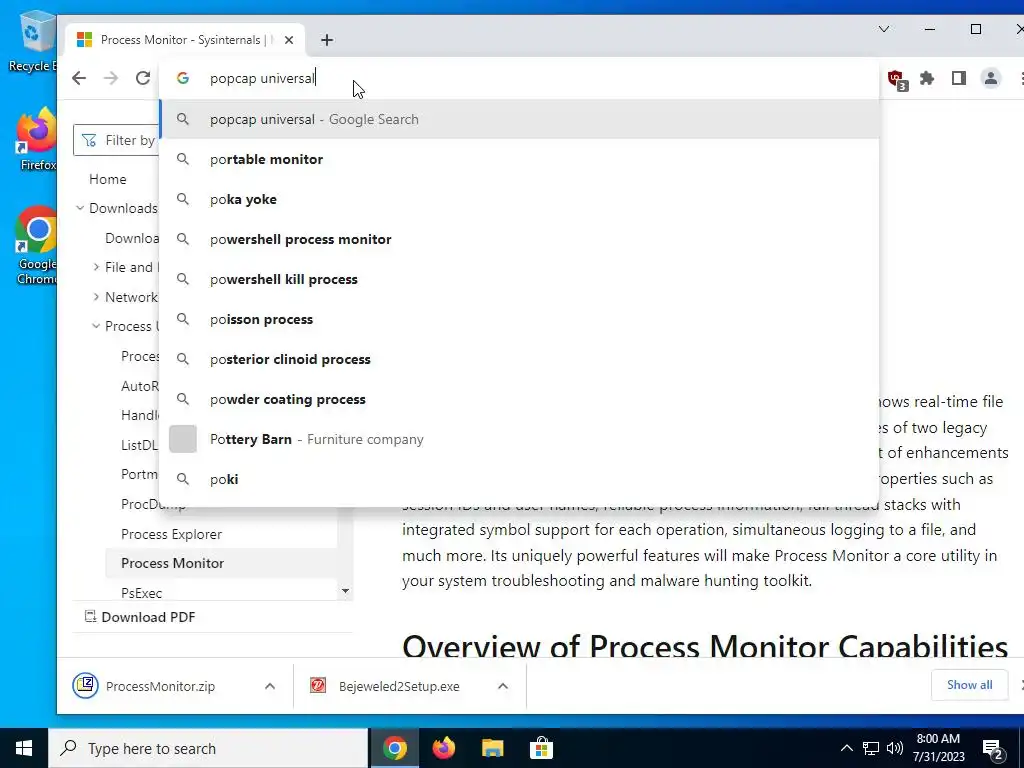Image resolution: width=1024 pixels, height=768 pixels.
Task: Collapse the Downloads tree node
Action: 80,208
